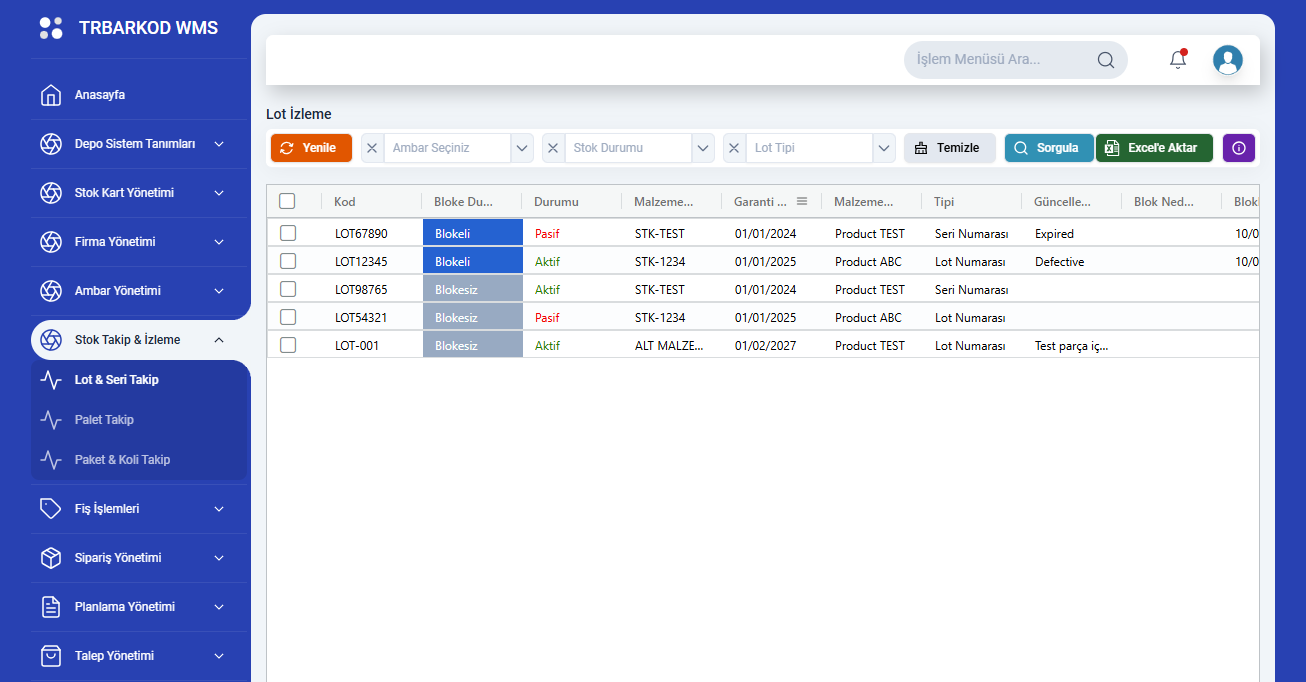Open the user profile avatar
This screenshot has height=682, width=1306.
click(x=1227, y=60)
